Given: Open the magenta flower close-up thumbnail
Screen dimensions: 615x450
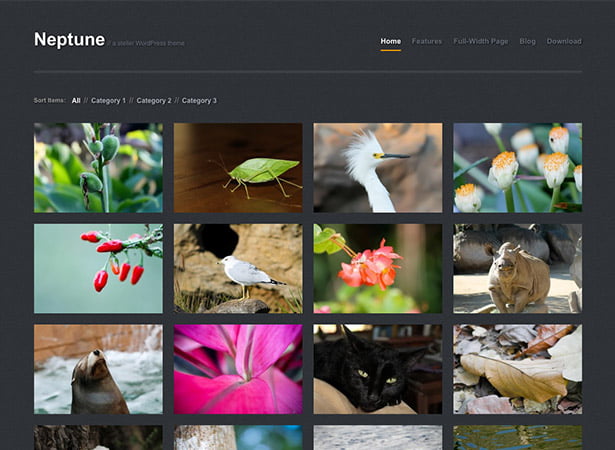Looking at the screenshot, I should point(238,369).
